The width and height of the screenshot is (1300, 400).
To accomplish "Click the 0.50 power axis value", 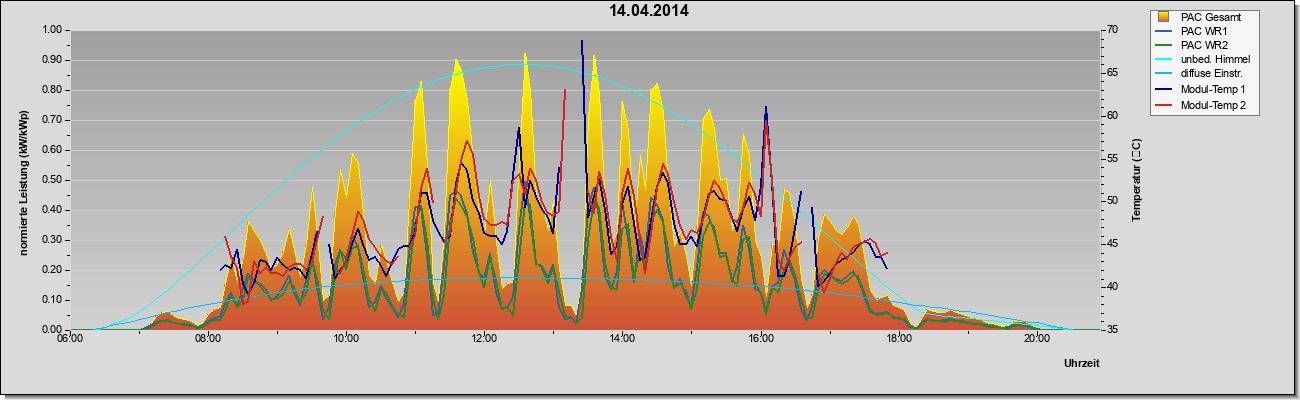I will coord(51,180).
